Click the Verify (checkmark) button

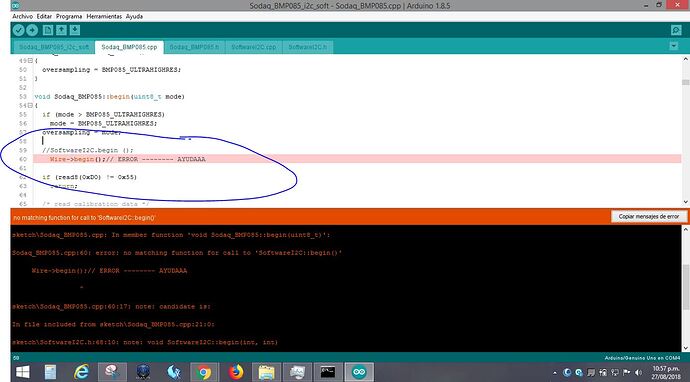tap(18, 30)
